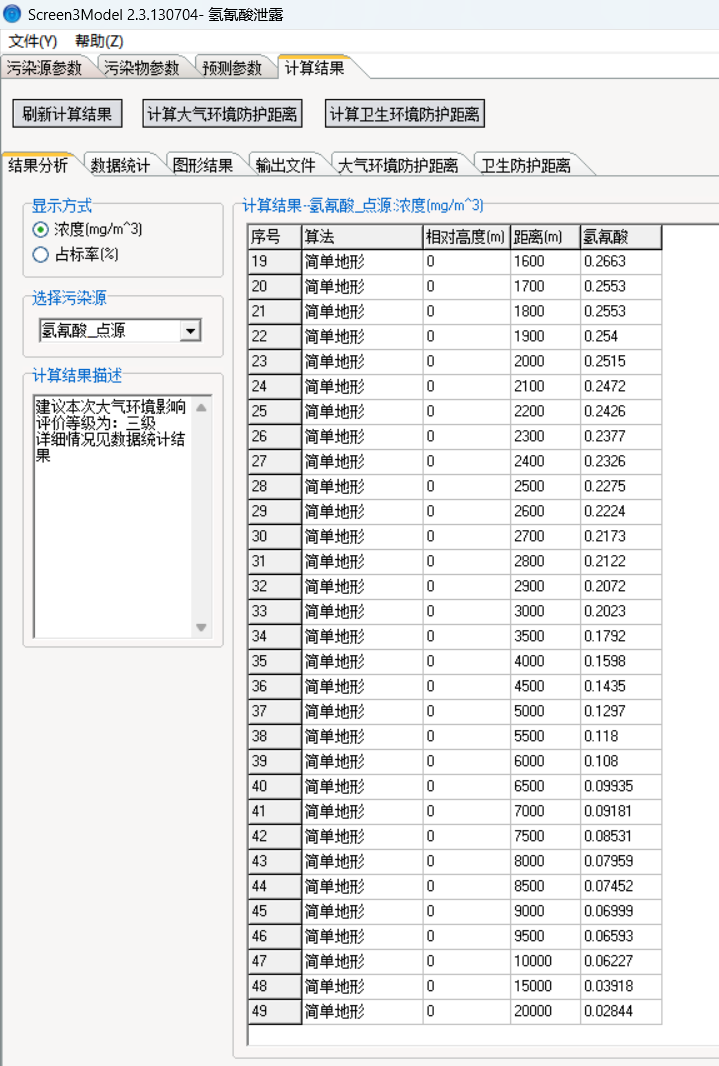Click the concentration value 0.09935
This screenshot has height=1066, width=719.
point(620,786)
